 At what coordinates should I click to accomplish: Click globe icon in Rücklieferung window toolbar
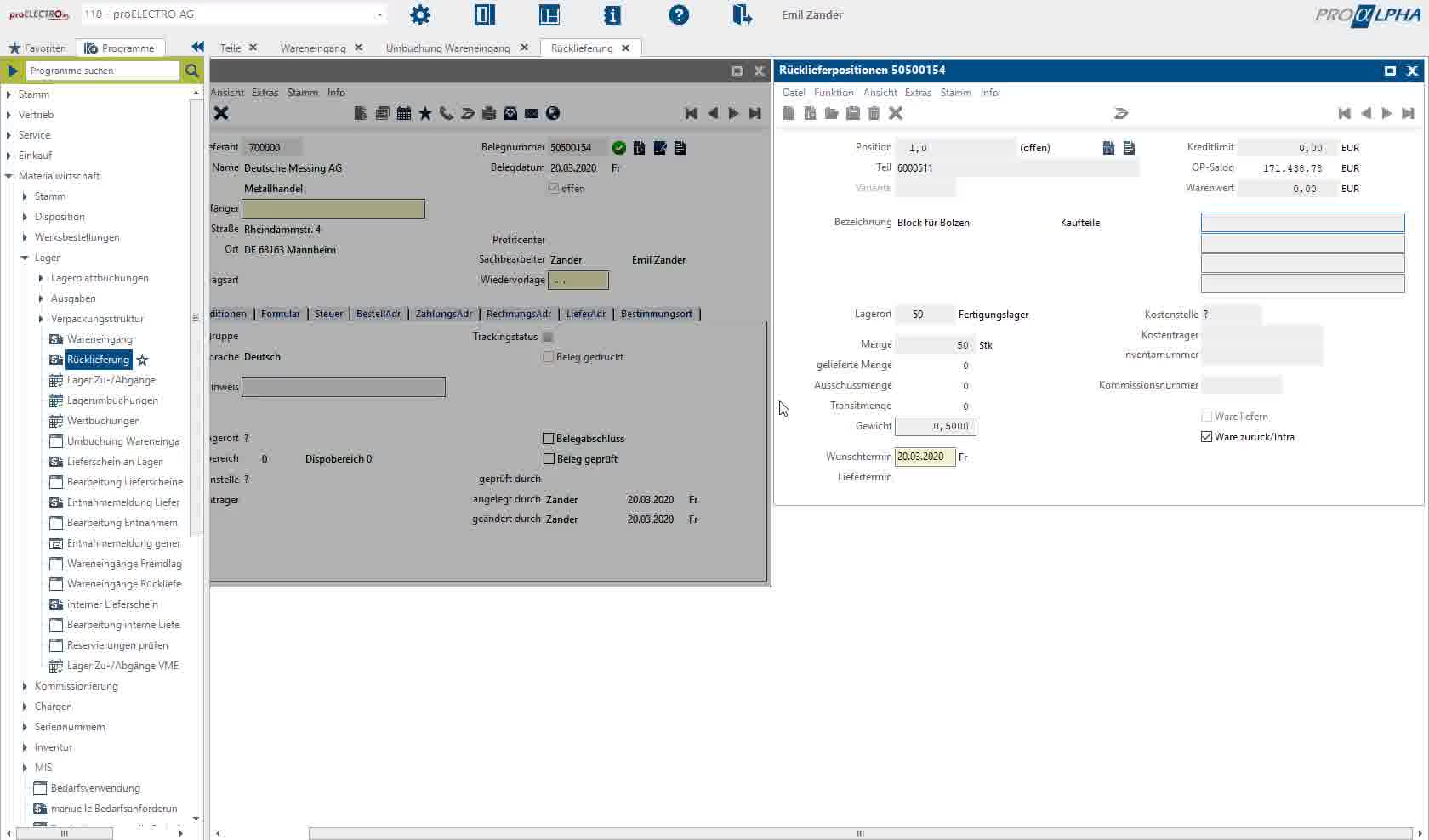553,113
